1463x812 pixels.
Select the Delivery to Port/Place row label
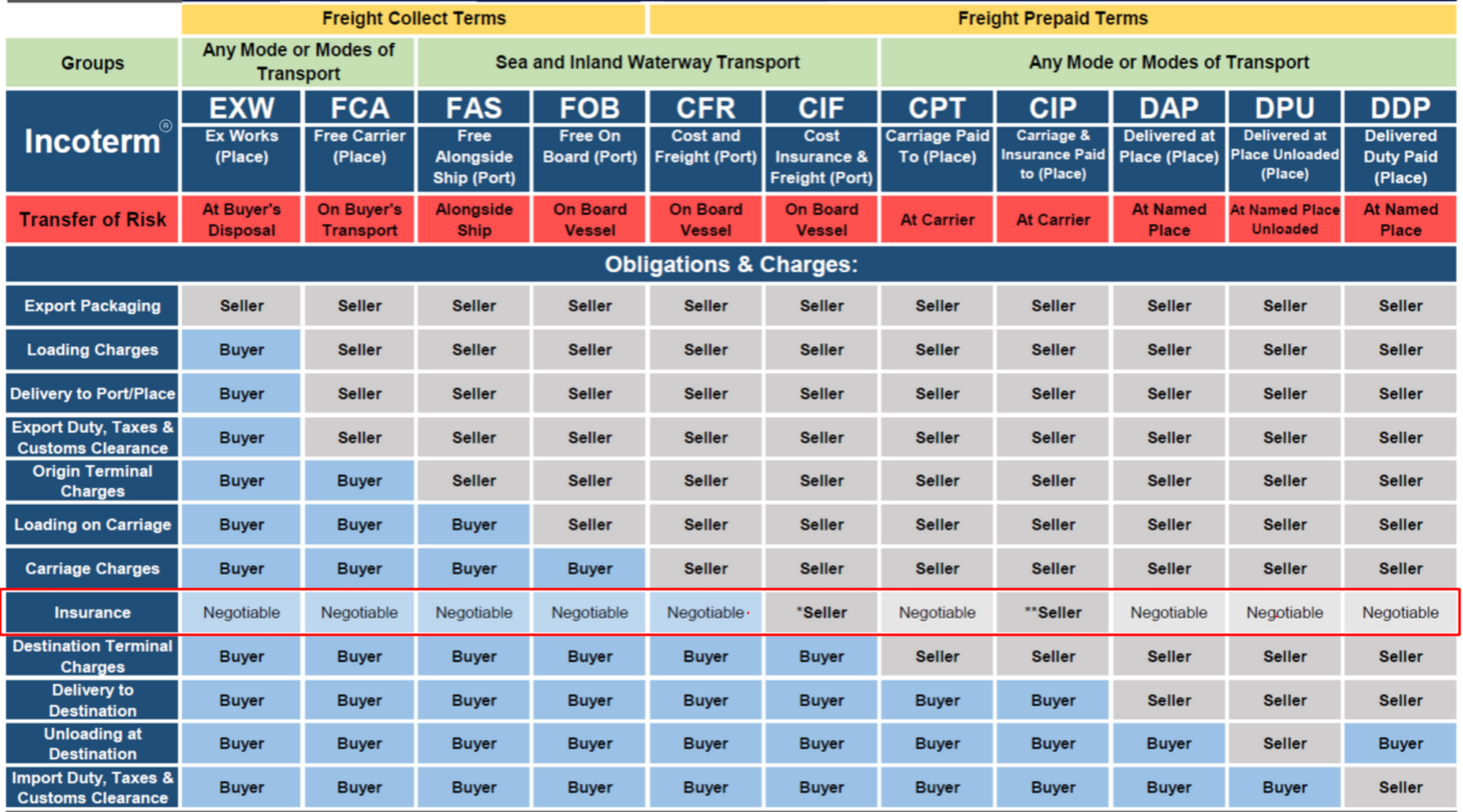92,394
